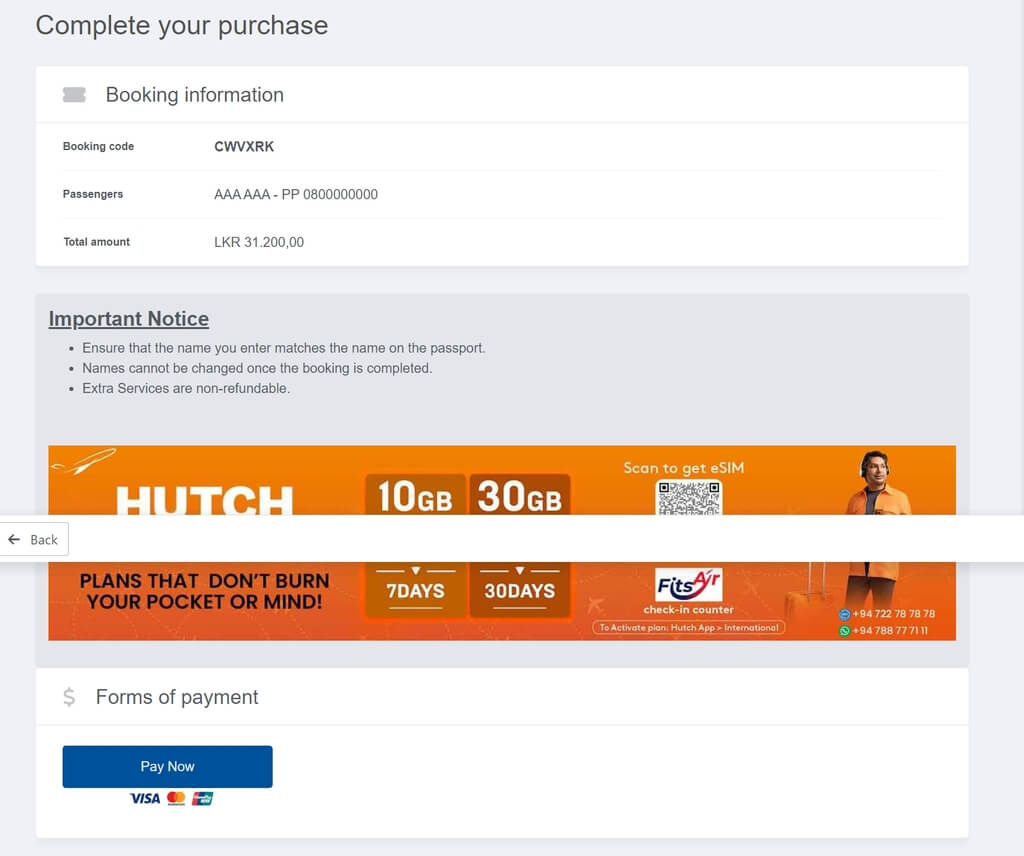
Task: Click the 'To Activate plan: Hutch App' pill
Action: [x=688, y=627]
